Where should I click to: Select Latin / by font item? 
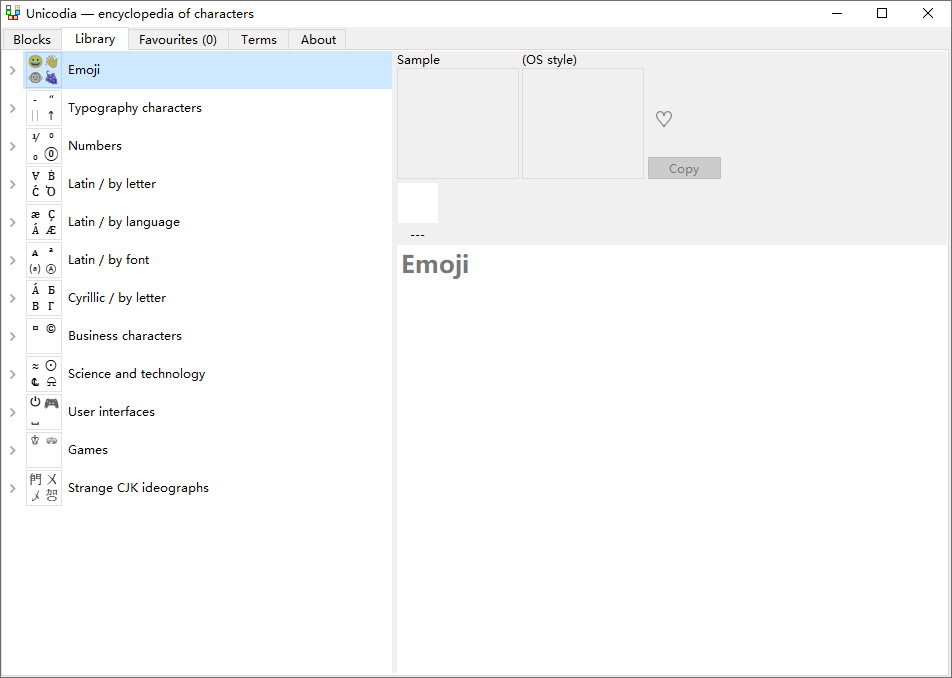pyautogui.click(x=108, y=260)
